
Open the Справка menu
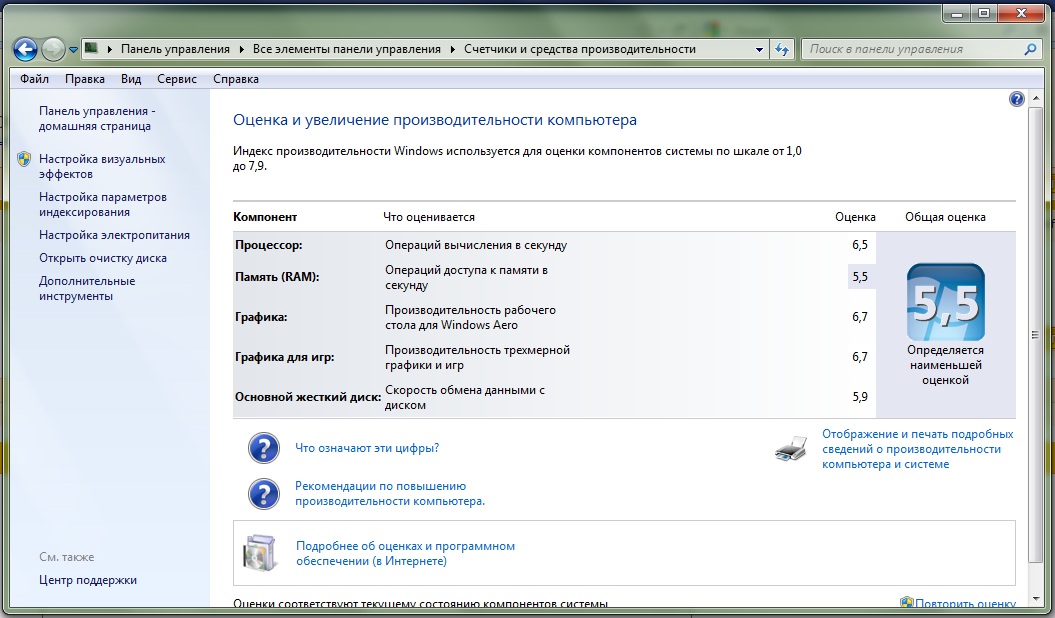(235, 79)
